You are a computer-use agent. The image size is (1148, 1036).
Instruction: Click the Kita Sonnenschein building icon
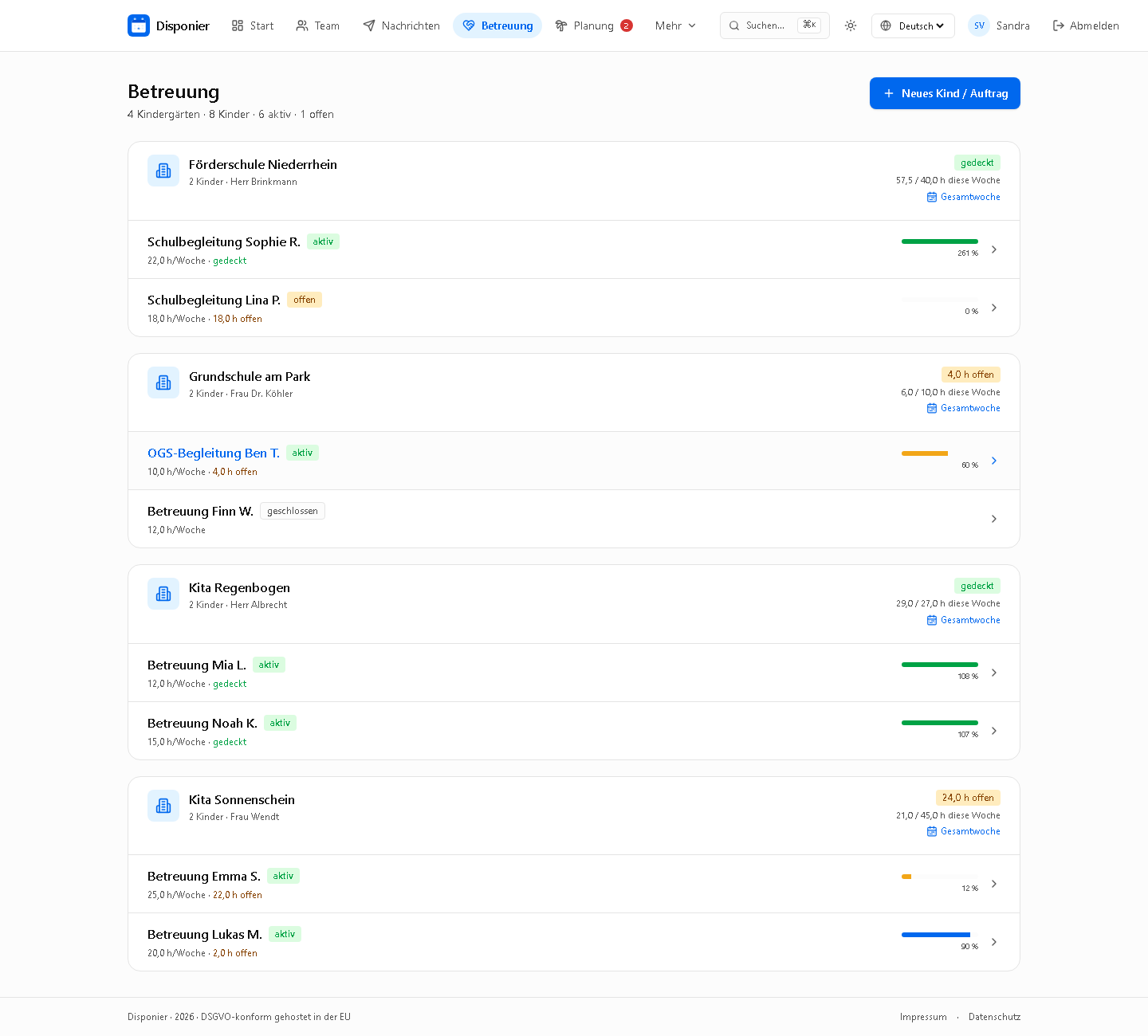163,806
